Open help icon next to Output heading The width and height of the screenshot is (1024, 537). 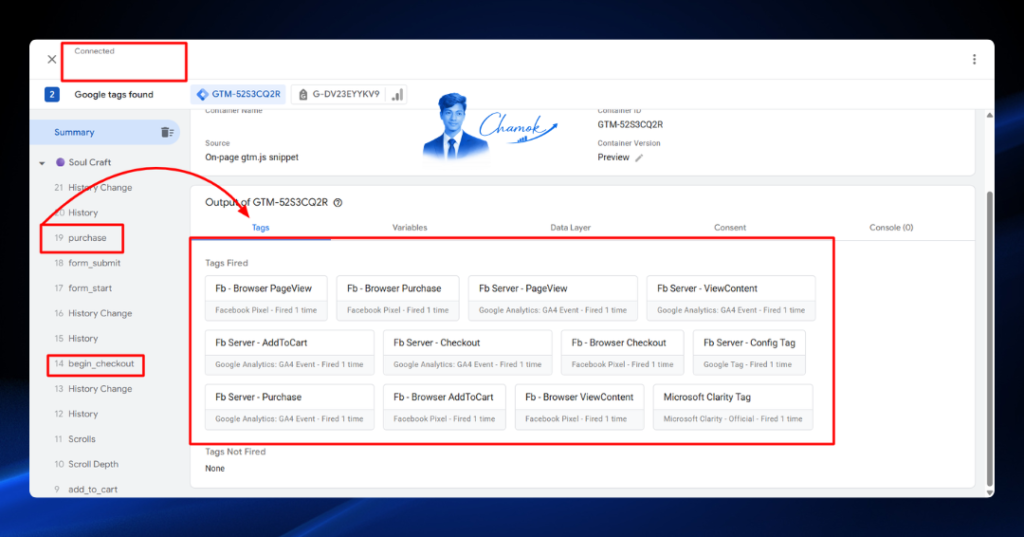click(x=338, y=203)
